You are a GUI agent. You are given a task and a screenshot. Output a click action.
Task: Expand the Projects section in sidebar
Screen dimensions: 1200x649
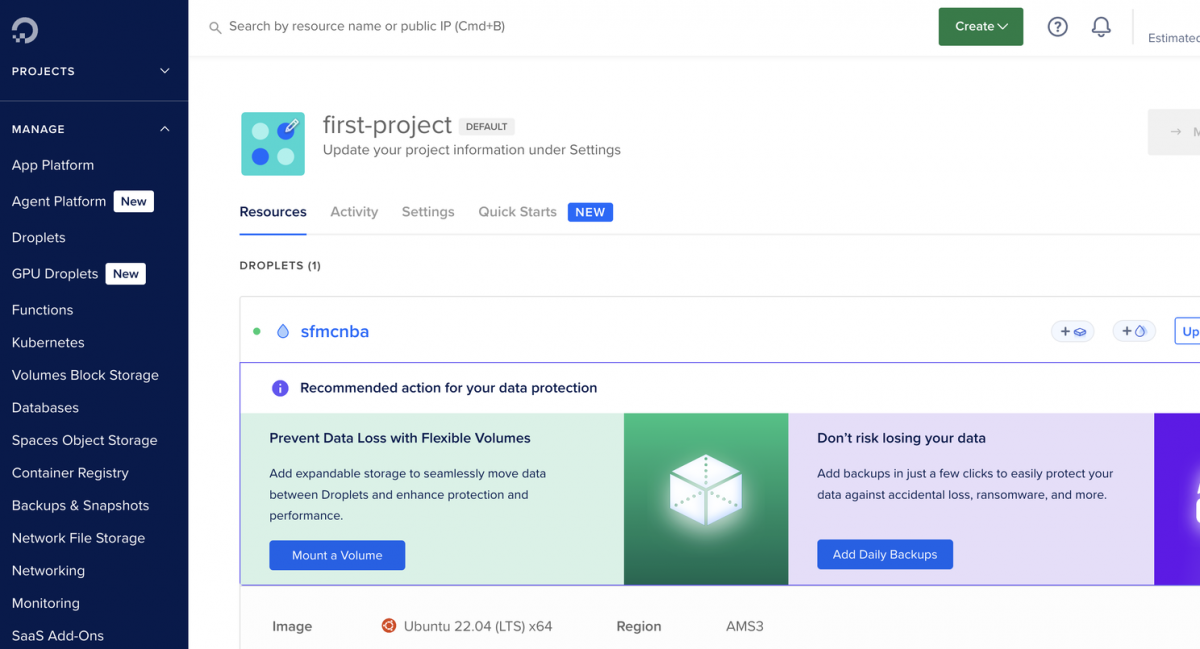pos(165,71)
